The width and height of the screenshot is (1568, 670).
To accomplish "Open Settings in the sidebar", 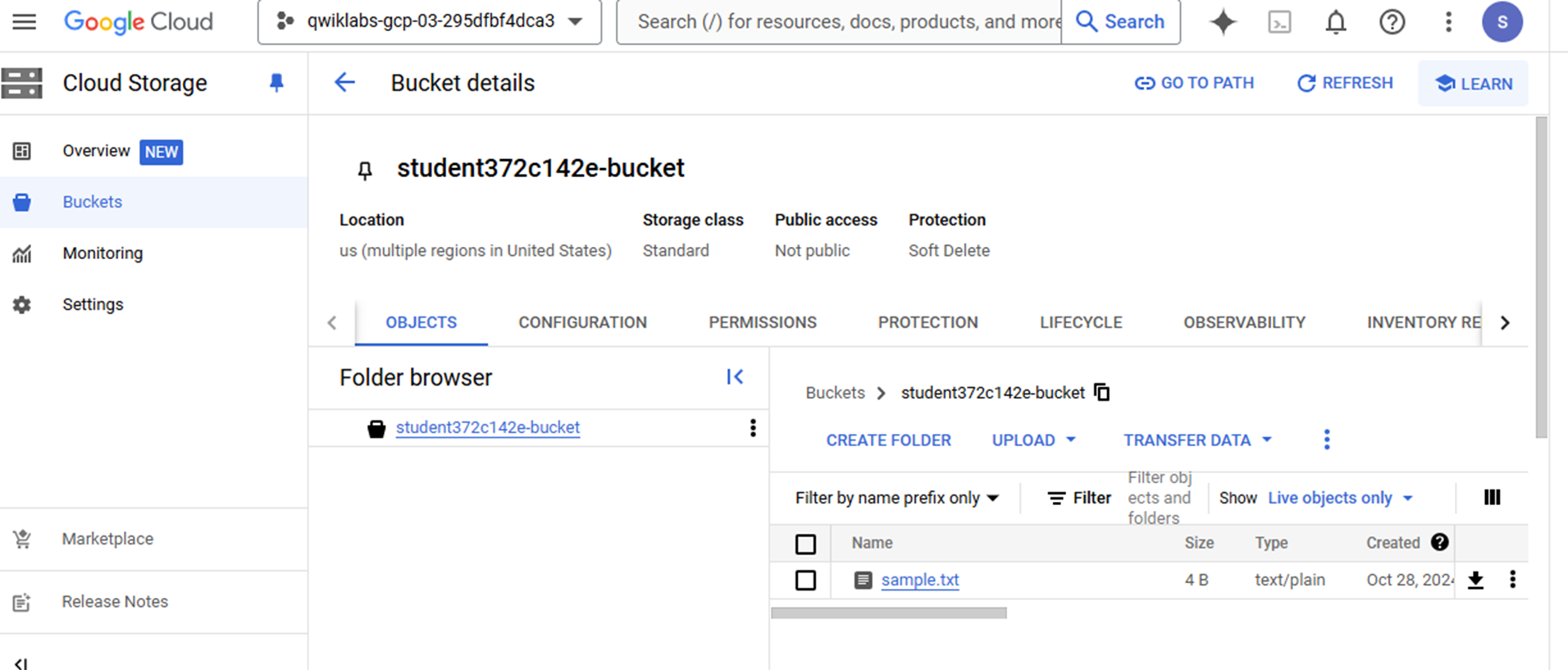I will 153,304.
